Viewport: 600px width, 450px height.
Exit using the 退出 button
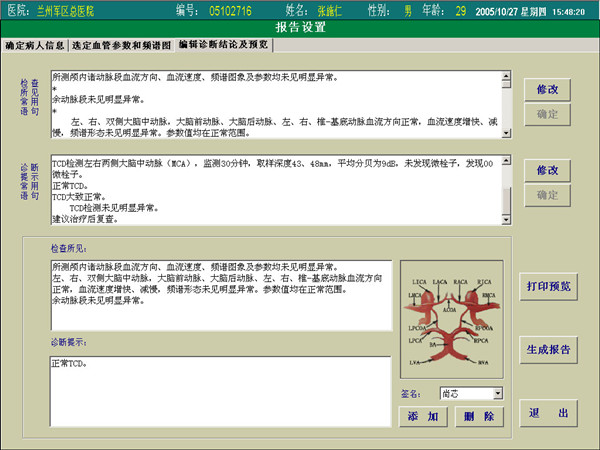tap(547, 413)
